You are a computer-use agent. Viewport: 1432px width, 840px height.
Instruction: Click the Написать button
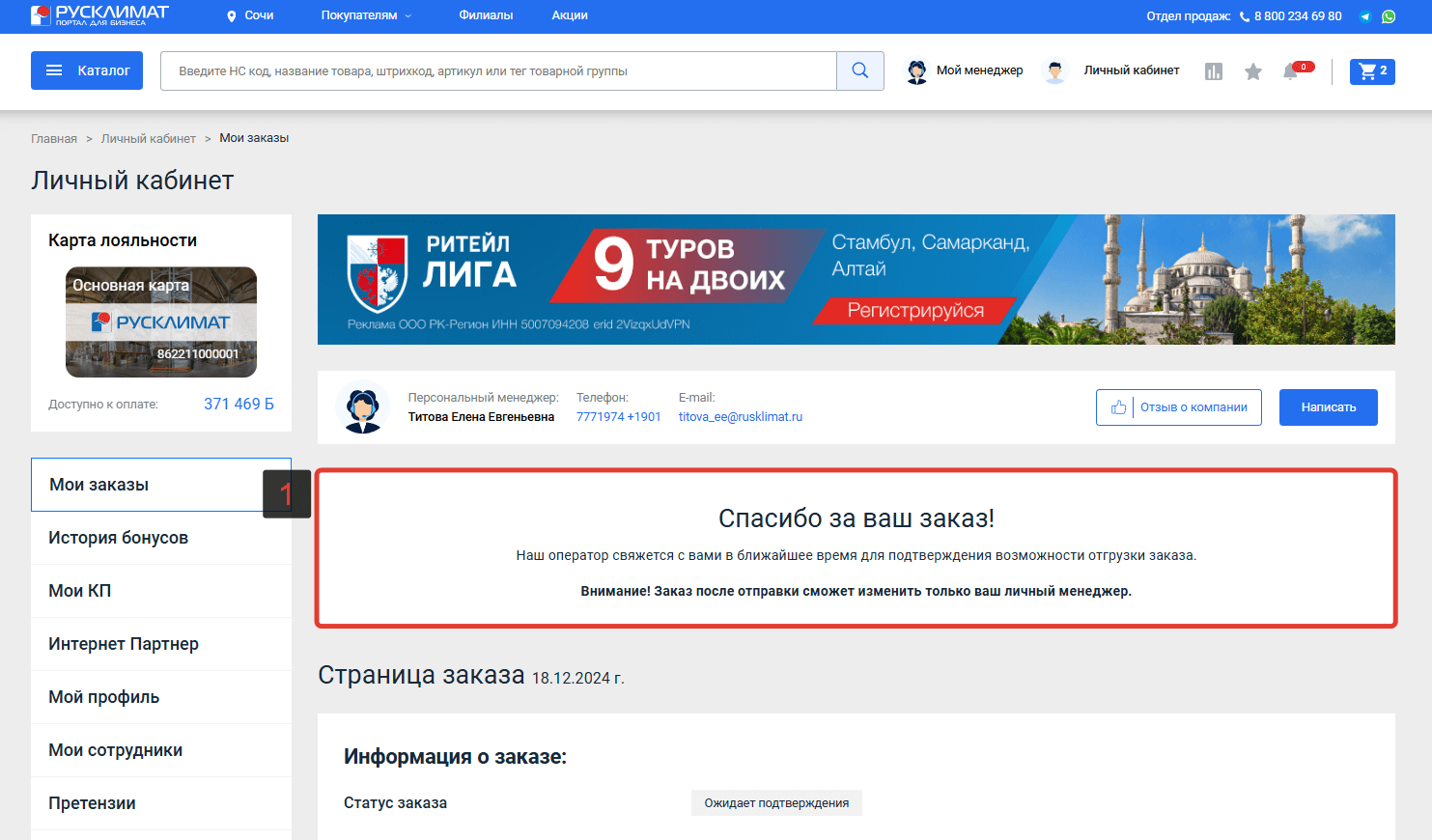tap(1329, 407)
